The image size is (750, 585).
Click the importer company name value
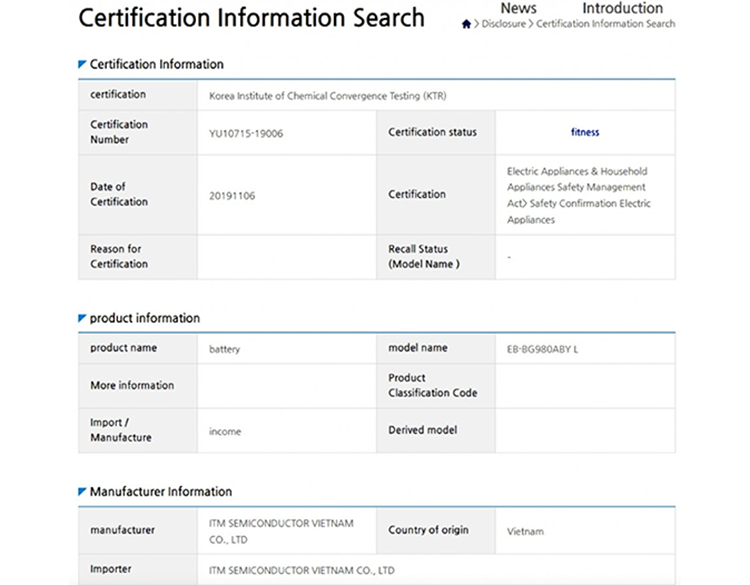(302, 571)
